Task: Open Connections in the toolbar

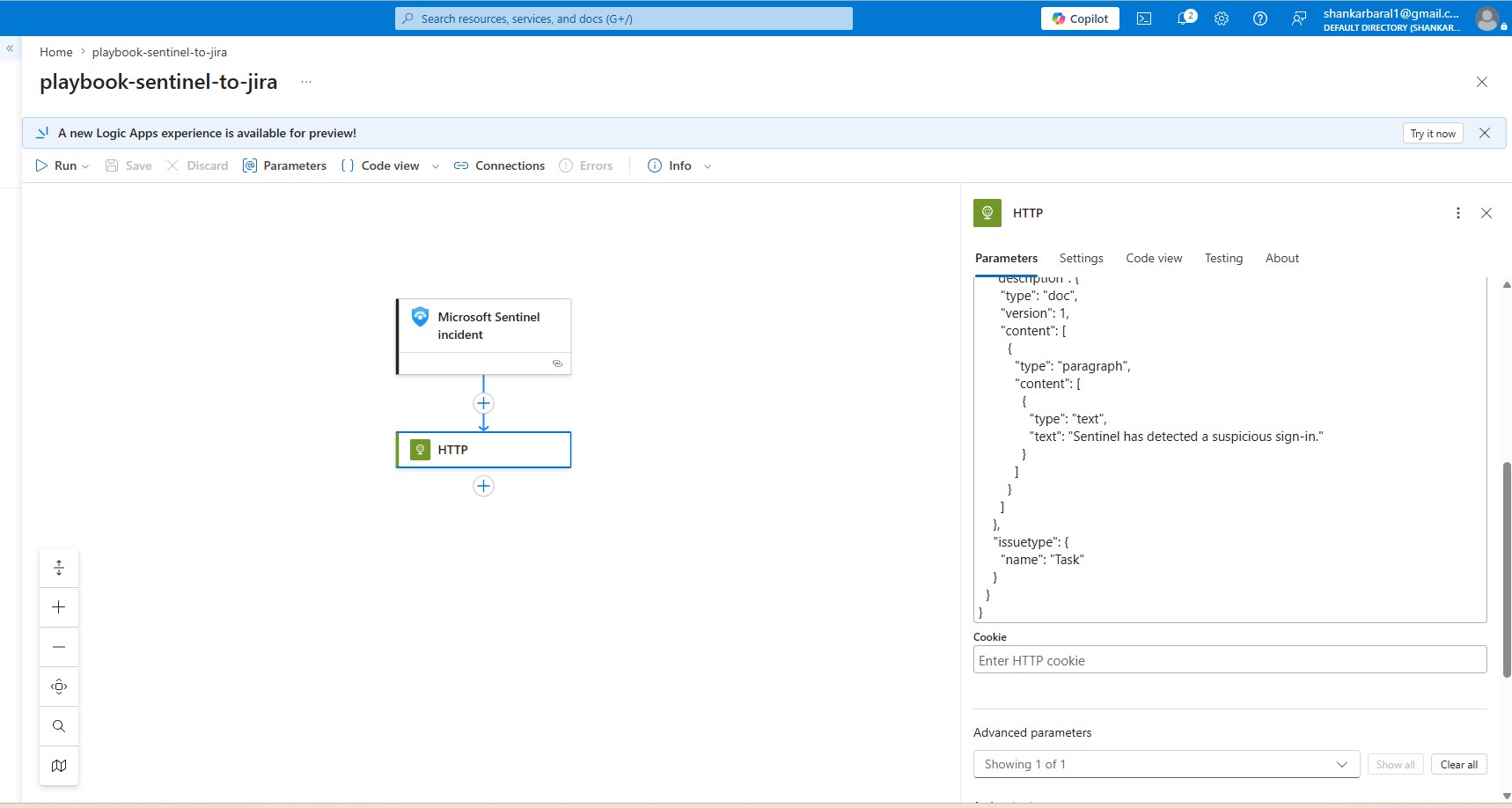Action: click(x=499, y=165)
